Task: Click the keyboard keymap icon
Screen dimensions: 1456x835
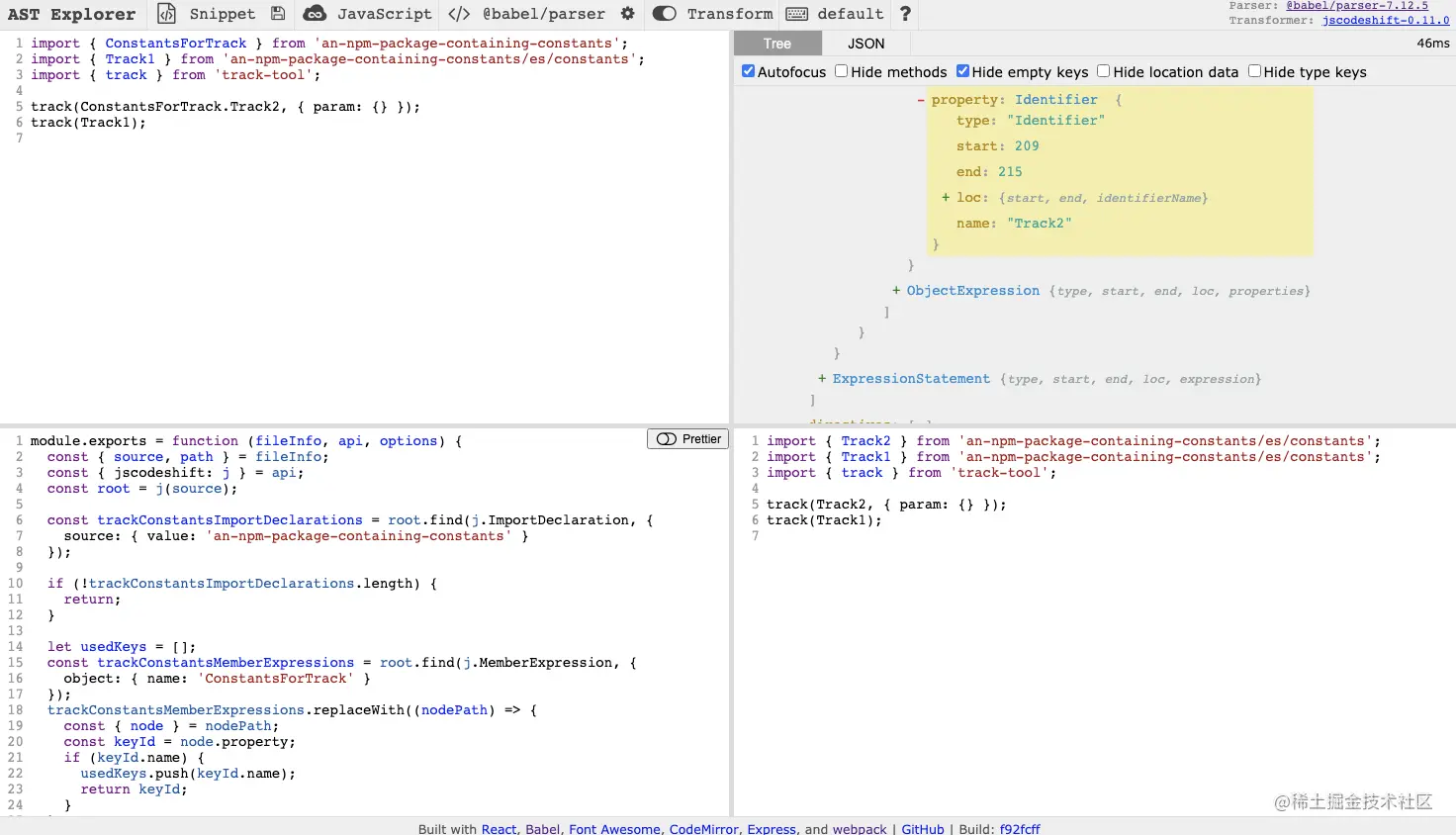Action: pos(796,14)
